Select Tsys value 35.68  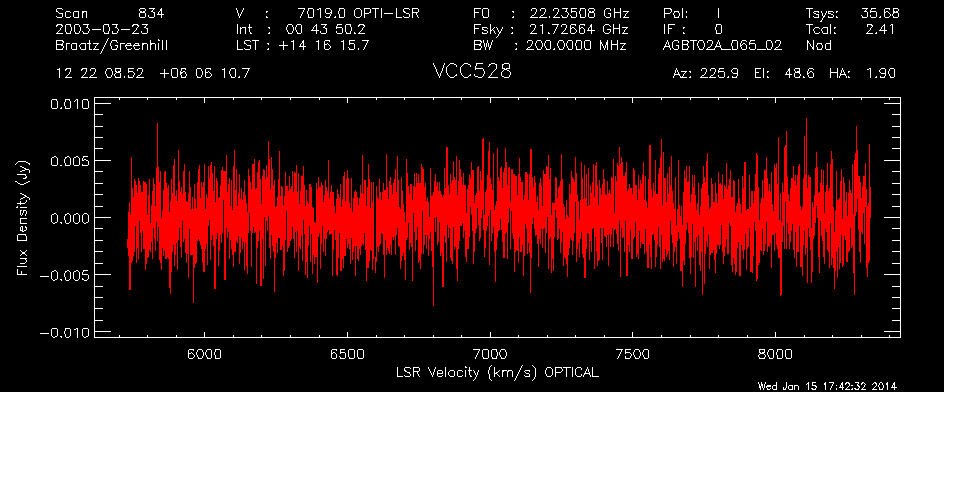point(880,13)
